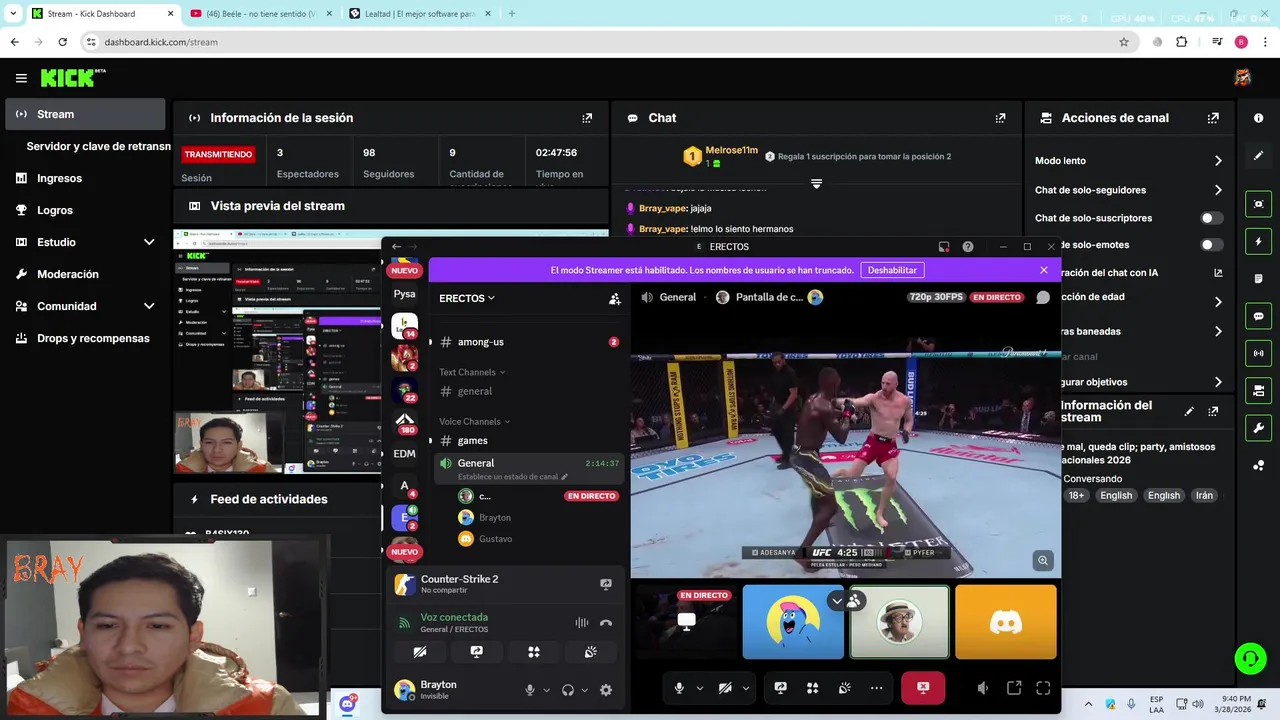Collapse the Text Channels category
This screenshot has height=720, width=1280.
point(472,372)
